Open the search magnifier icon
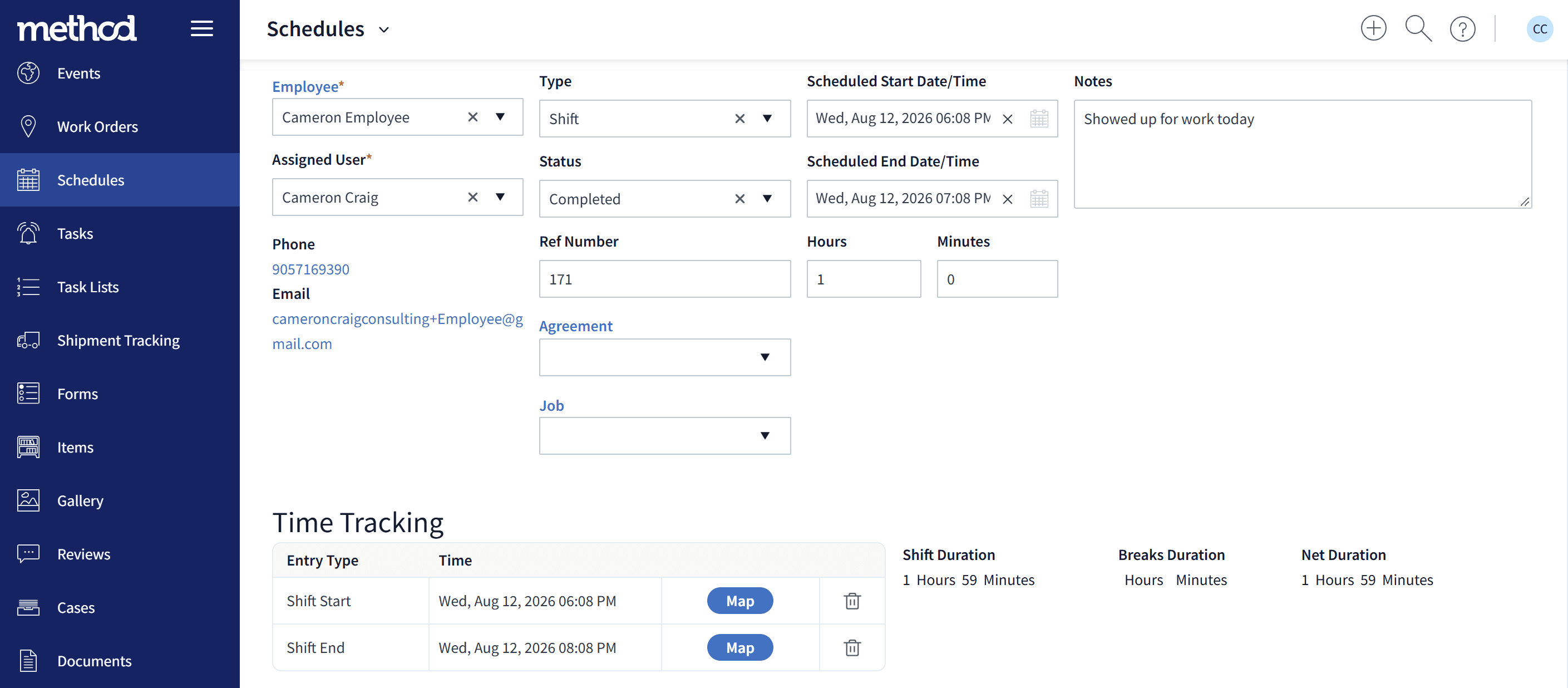The image size is (1568, 688). click(x=1418, y=28)
